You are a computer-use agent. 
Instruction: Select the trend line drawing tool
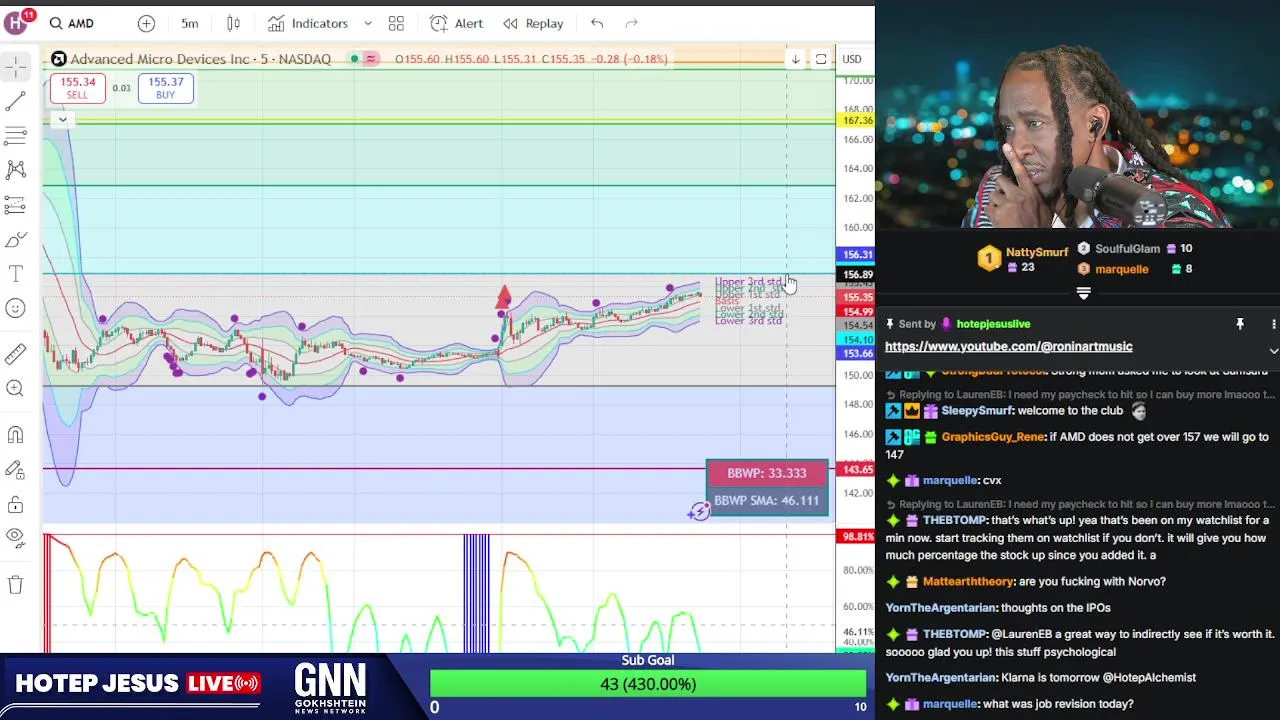(15, 101)
